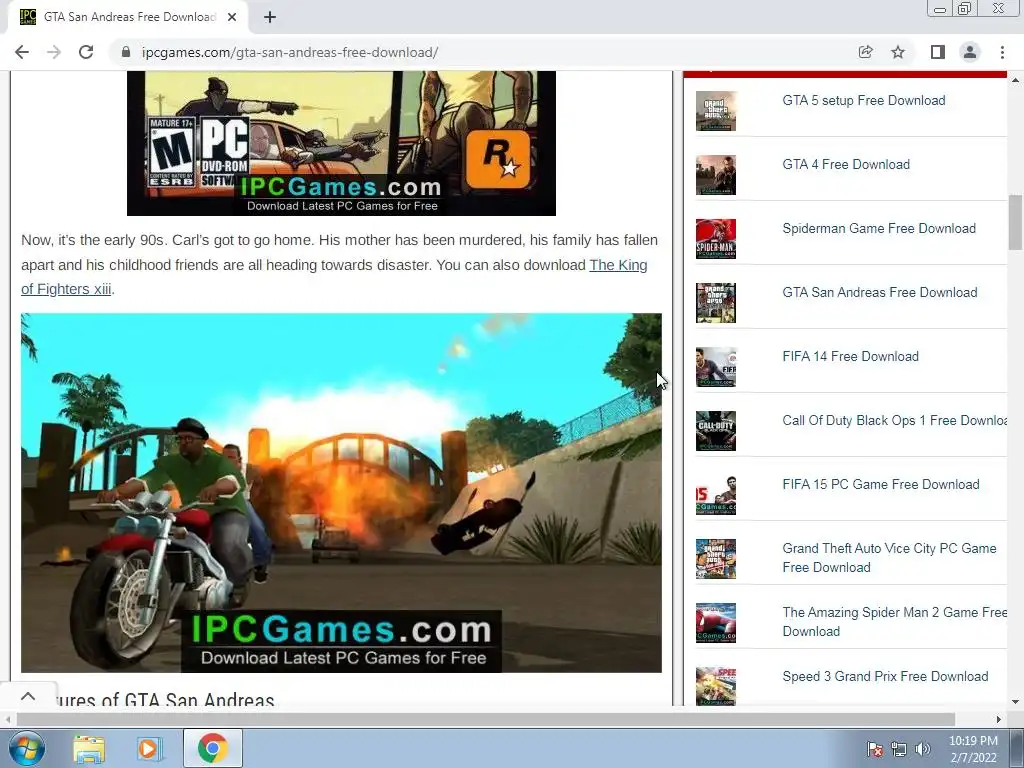Select the GTA San Andreas Free Download tab

(129, 18)
